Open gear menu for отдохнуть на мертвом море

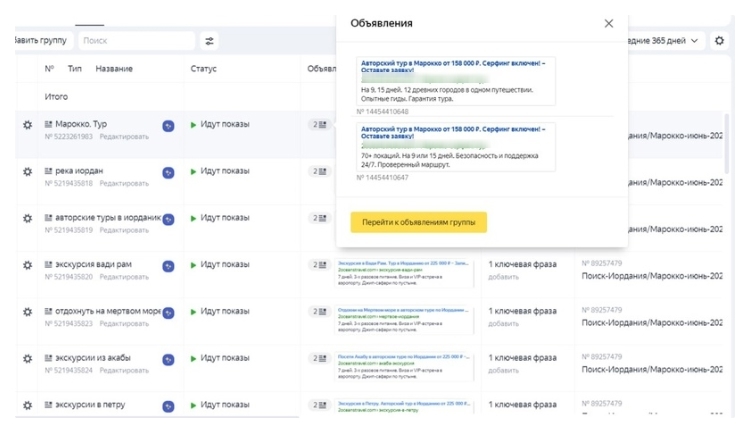[x=28, y=312]
